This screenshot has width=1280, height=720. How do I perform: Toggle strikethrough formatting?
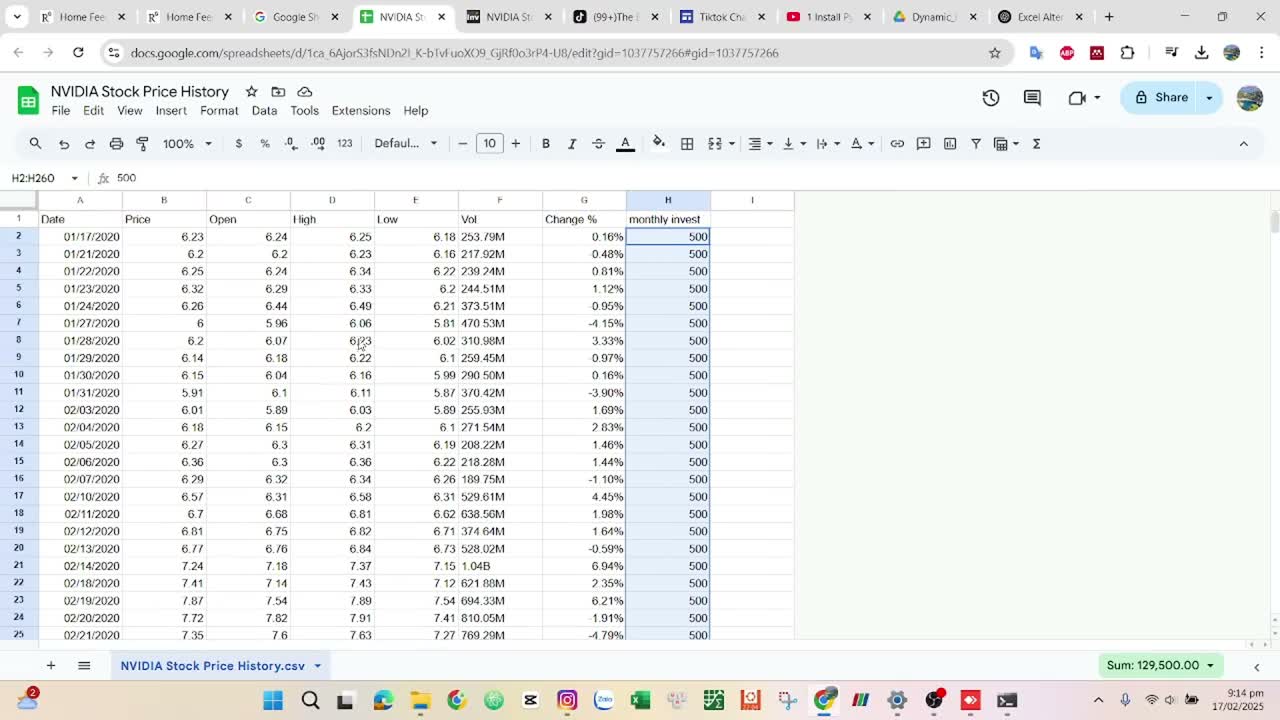pos(598,144)
